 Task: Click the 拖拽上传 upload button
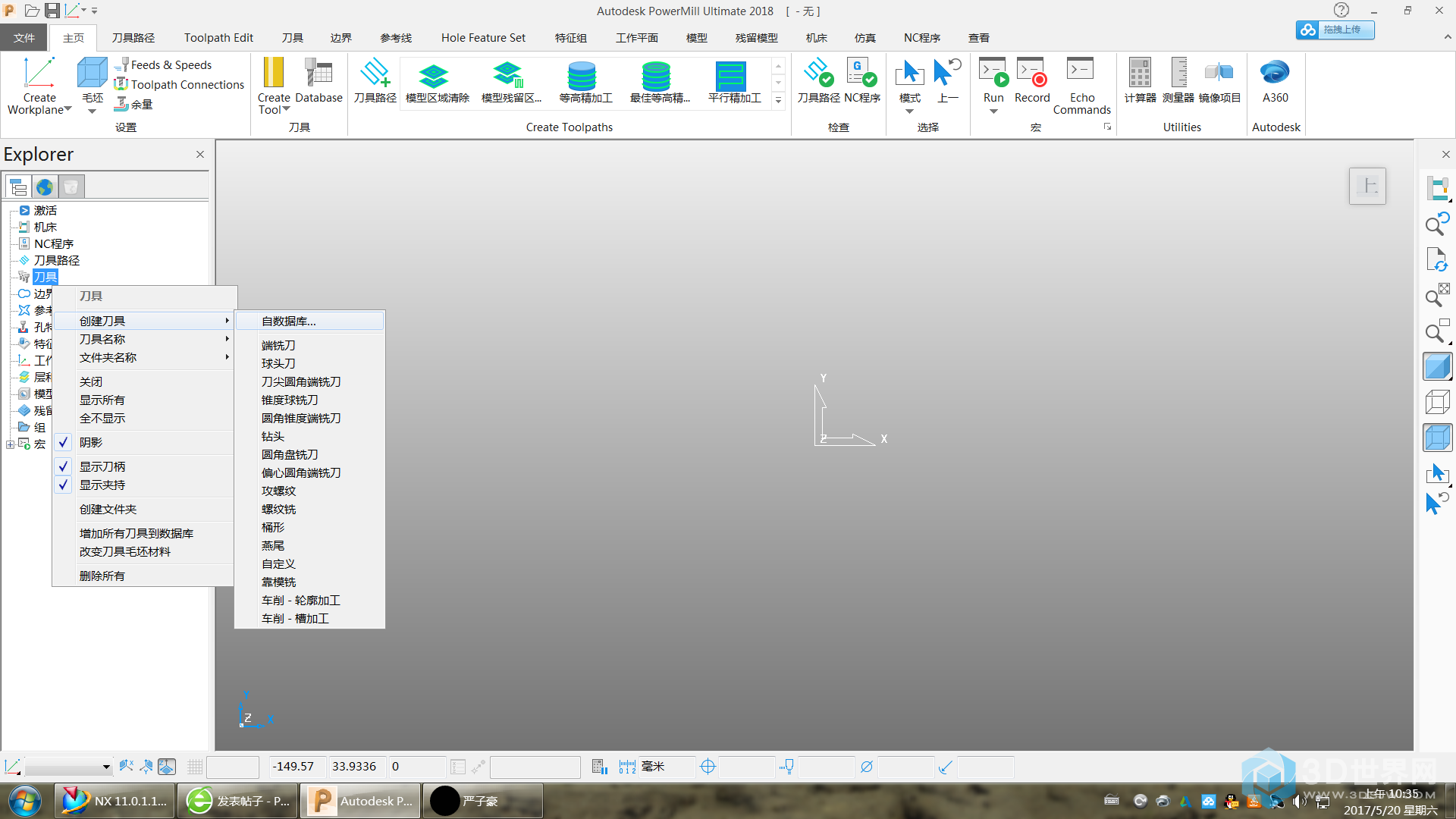coord(1335,30)
